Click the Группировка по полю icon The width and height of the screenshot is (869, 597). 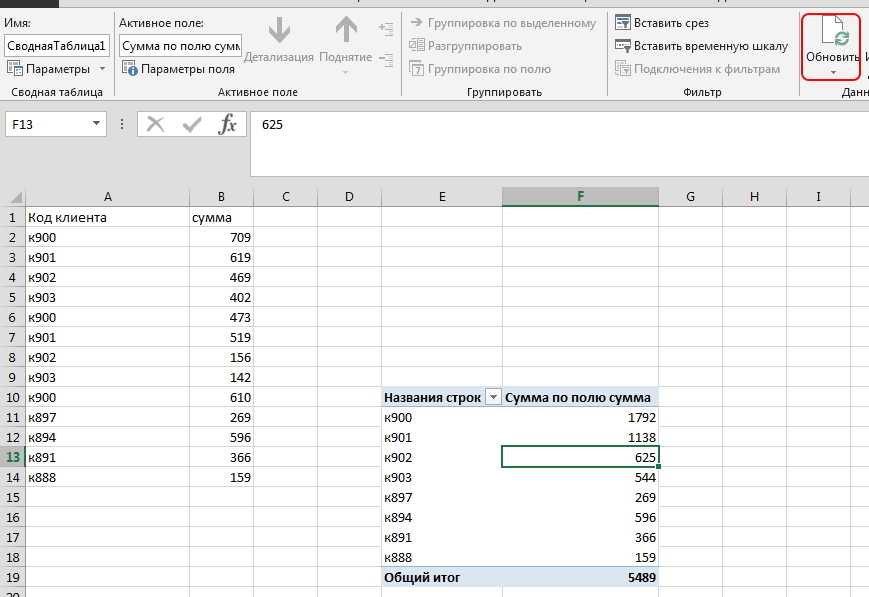417,69
